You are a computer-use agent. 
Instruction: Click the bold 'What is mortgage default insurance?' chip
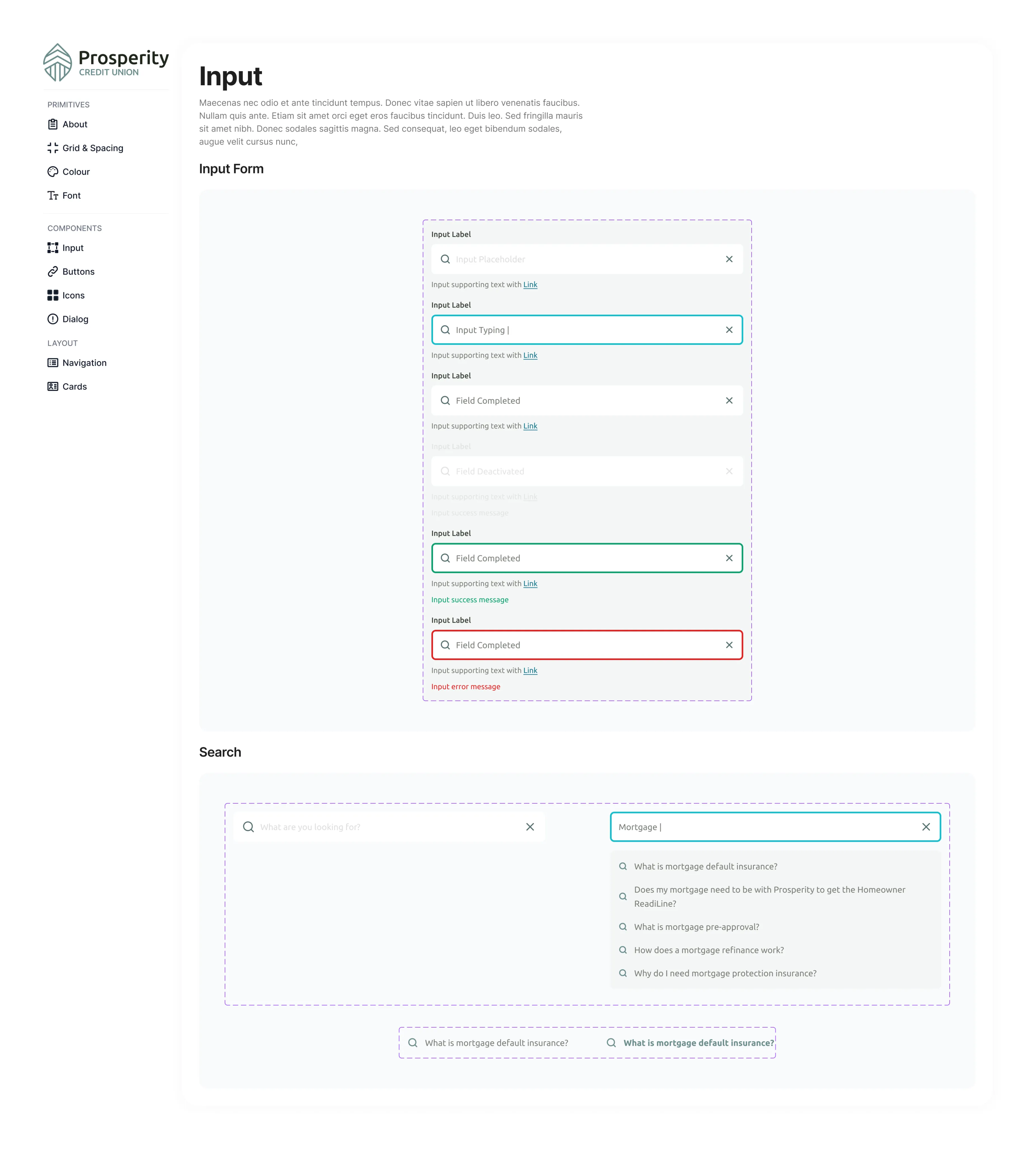tap(698, 1042)
